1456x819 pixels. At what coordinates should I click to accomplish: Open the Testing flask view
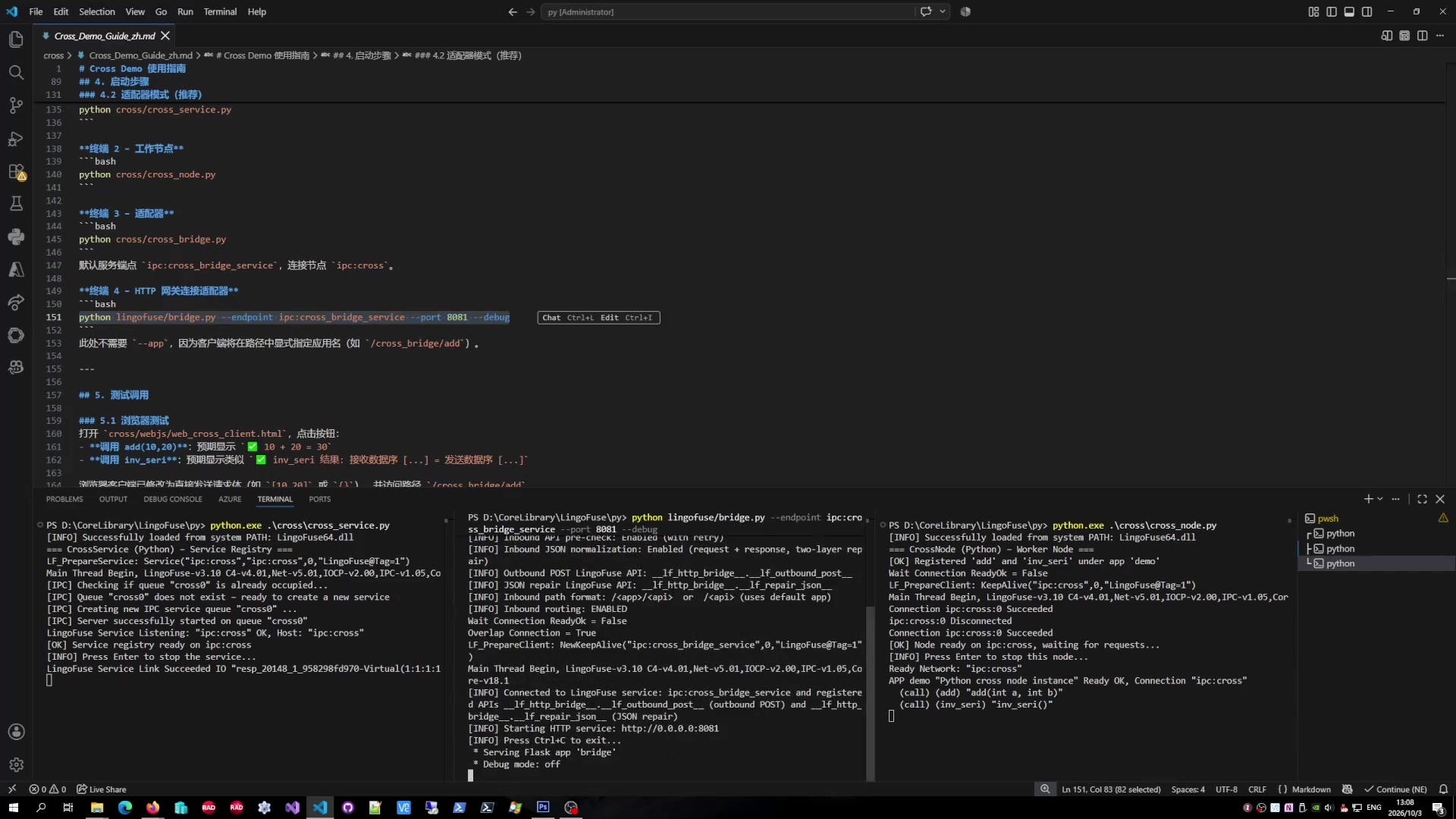tap(16, 204)
